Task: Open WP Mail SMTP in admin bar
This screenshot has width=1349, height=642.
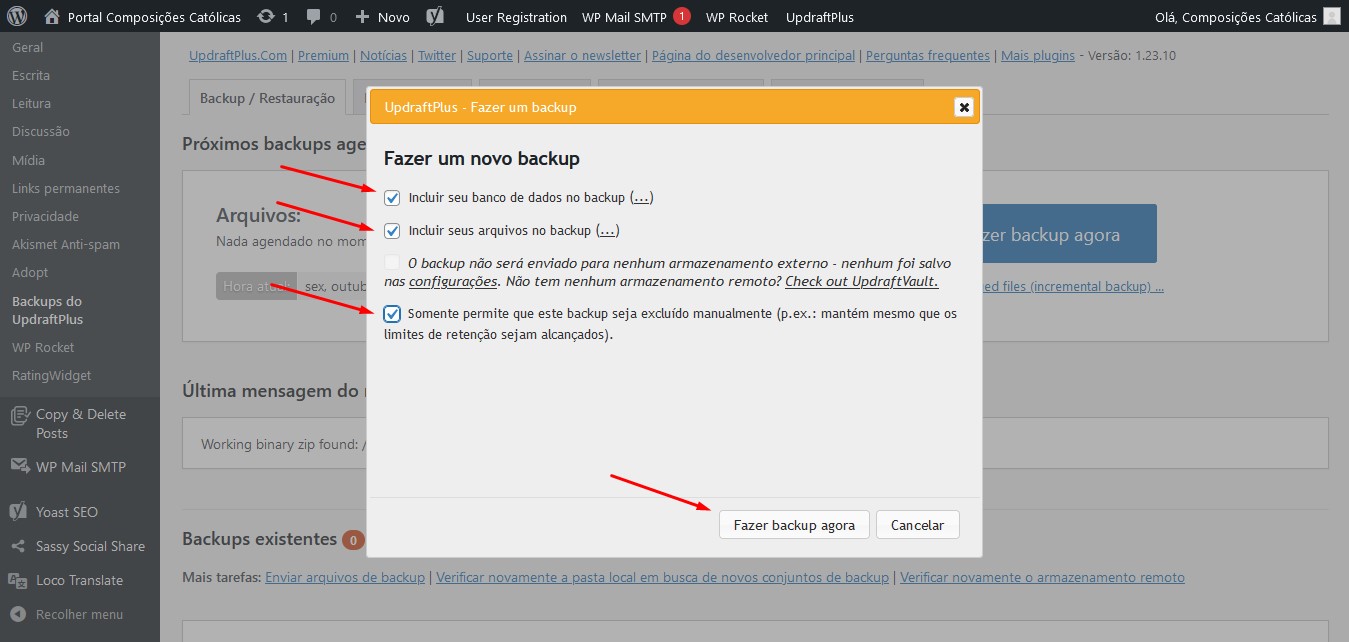Action: [x=624, y=17]
